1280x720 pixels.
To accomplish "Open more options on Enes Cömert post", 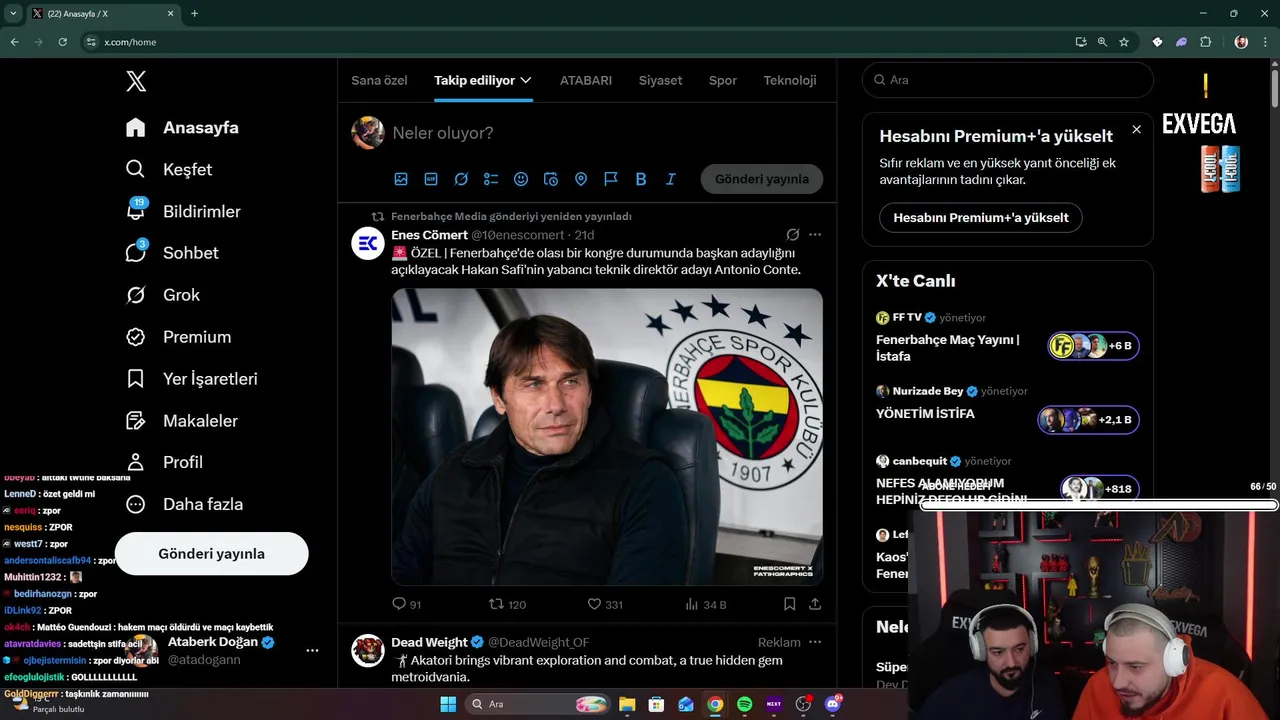I will [x=815, y=235].
